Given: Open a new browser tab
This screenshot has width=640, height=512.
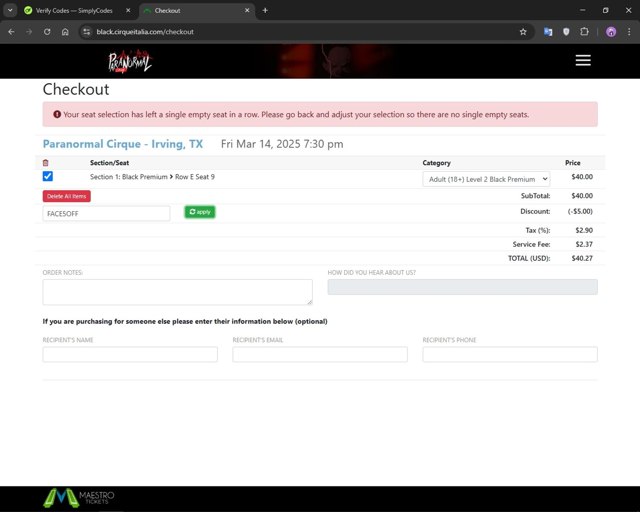Looking at the screenshot, I should [x=265, y=10].
